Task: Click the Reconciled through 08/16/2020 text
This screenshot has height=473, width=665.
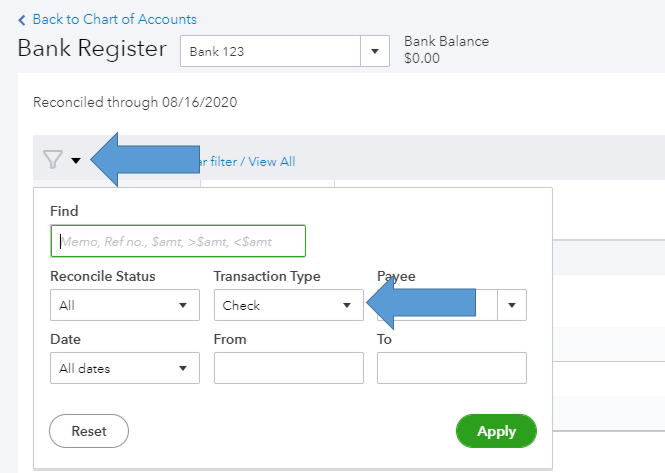Action: click(x=135, y=102)
